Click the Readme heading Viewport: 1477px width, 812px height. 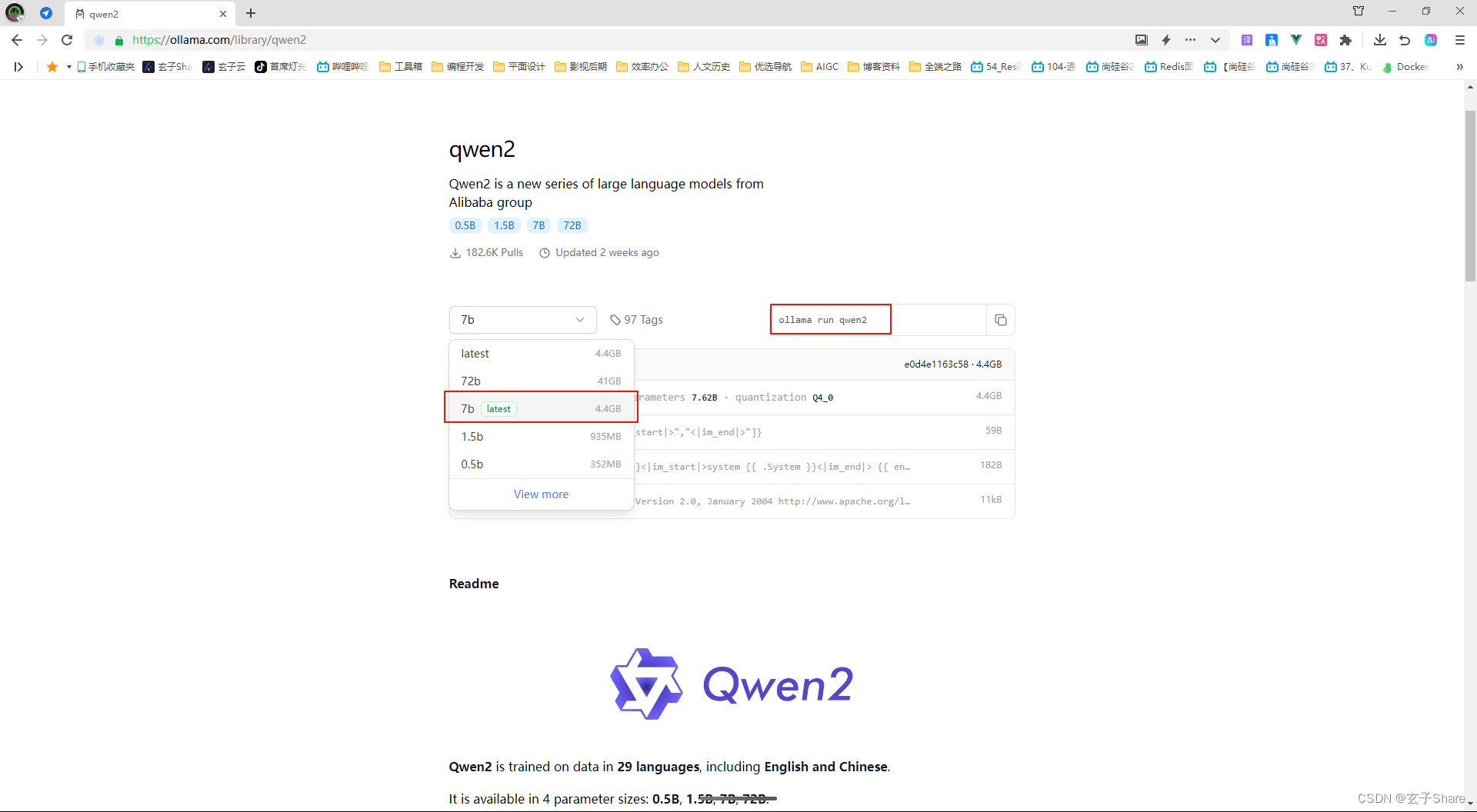pos(474,584)
